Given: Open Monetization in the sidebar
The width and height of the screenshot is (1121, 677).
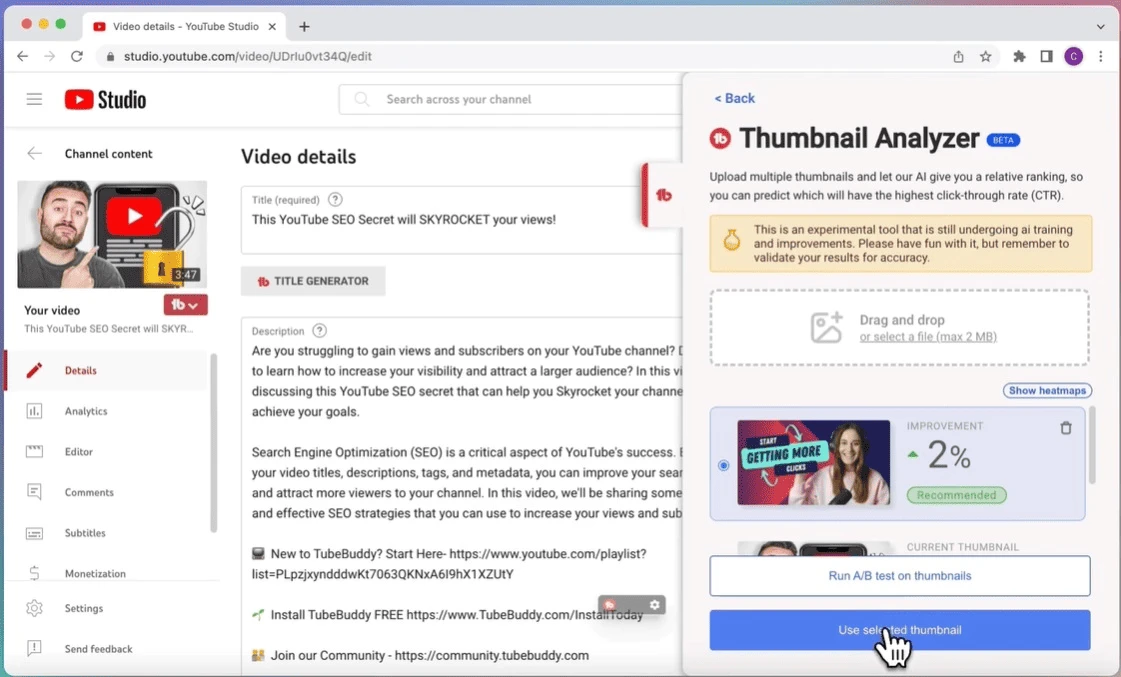Looking at the screenshot, I should [95, 573].
